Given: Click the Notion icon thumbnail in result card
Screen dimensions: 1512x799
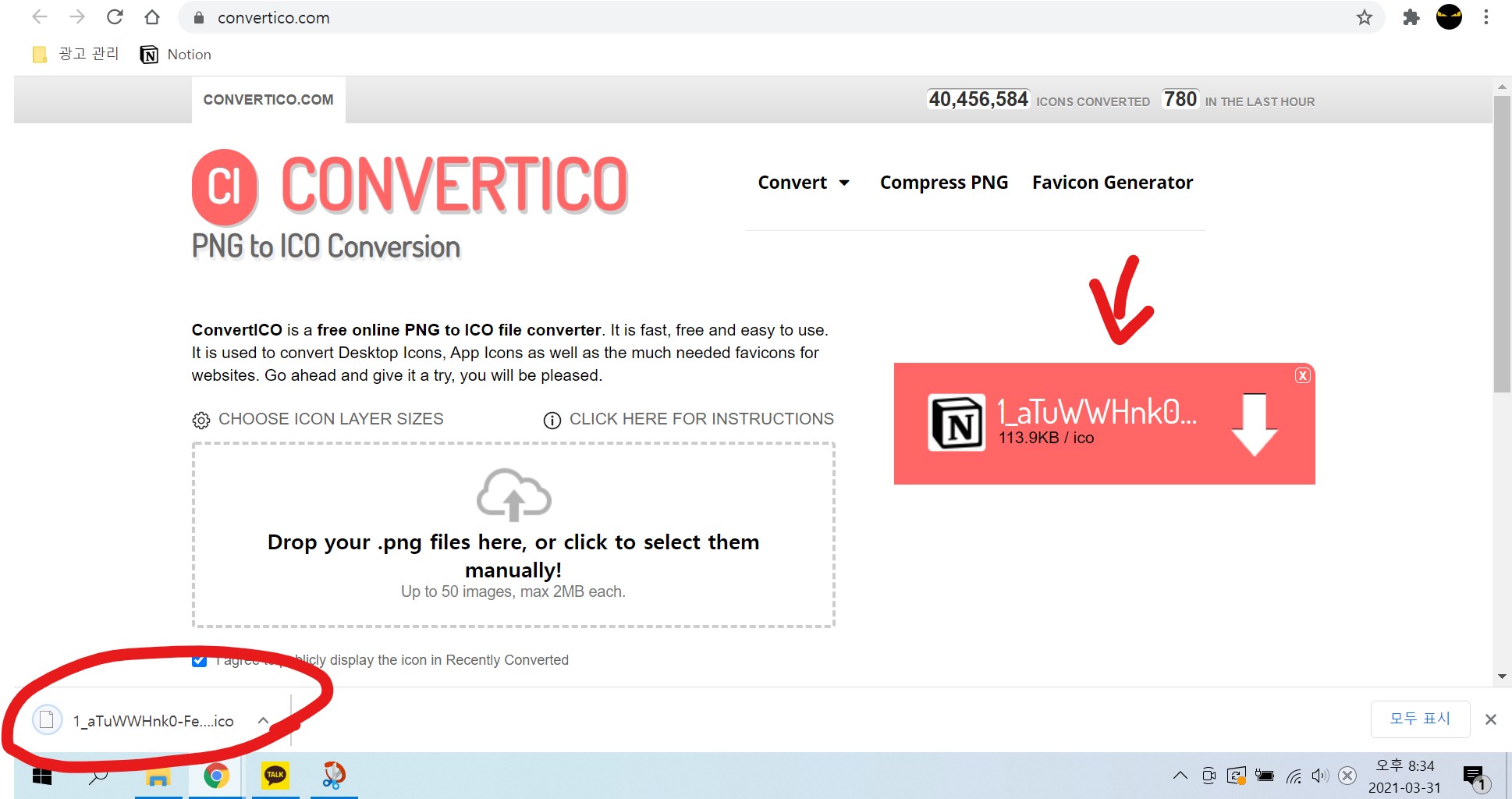Looking at the screenshot, I should point(957,423).
